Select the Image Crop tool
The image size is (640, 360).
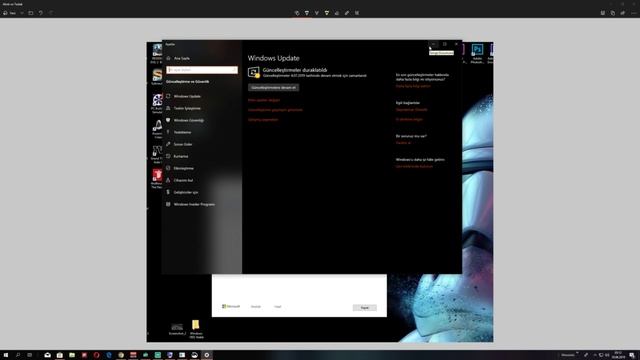pyautogui.click(x=357, y=13)
